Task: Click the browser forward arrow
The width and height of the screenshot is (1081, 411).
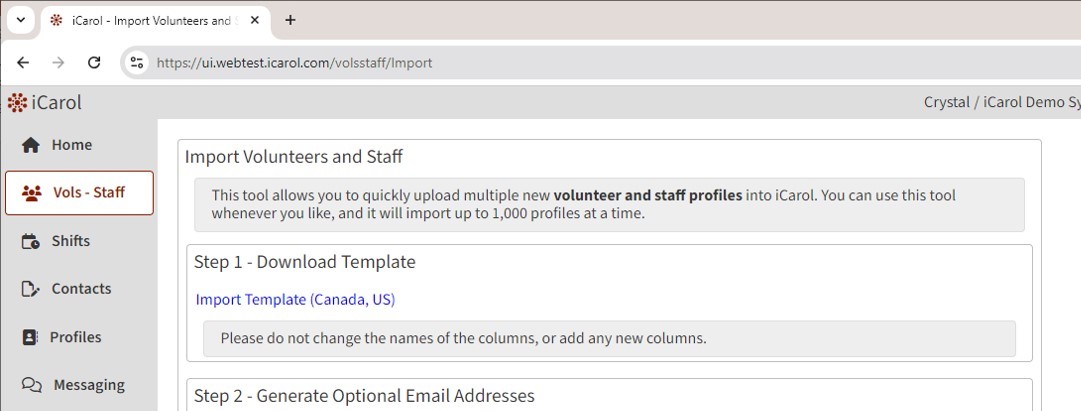Action: click(x=58, y=62)
